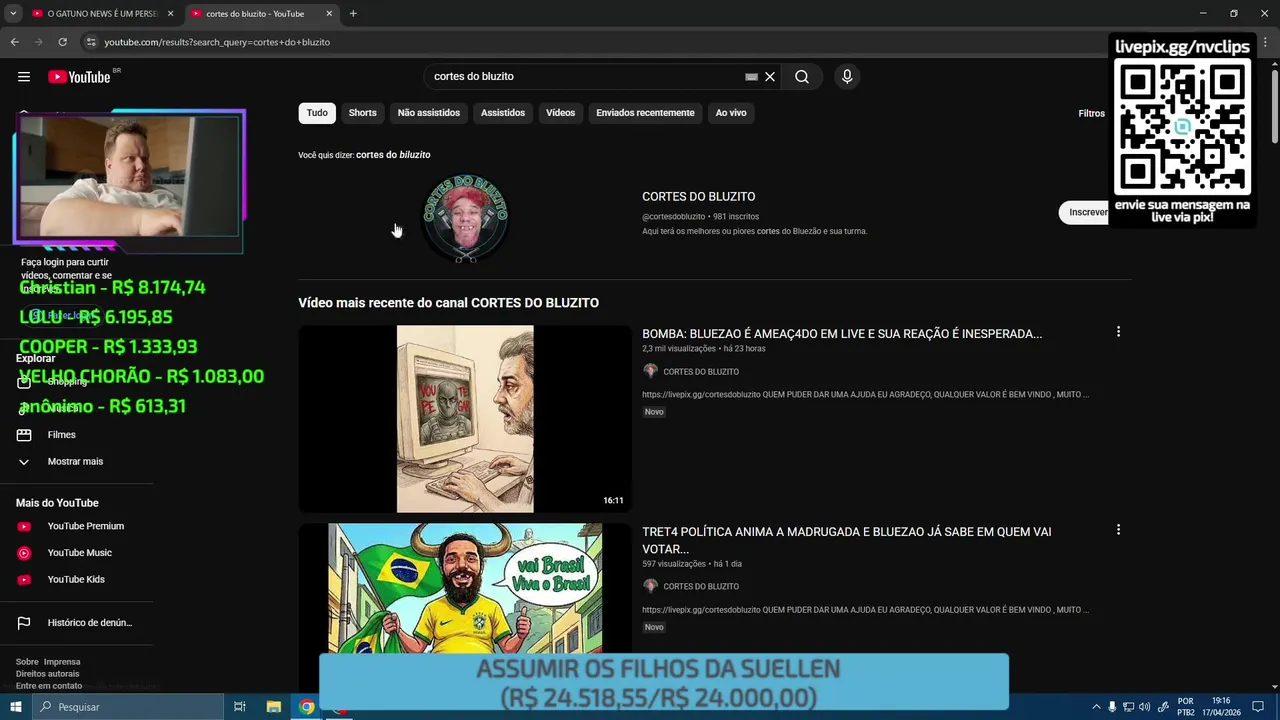Open Histórico de denúncias flag item
Image resolution: width=1280 pixels, height=720 pixels.
coord(77,623)
